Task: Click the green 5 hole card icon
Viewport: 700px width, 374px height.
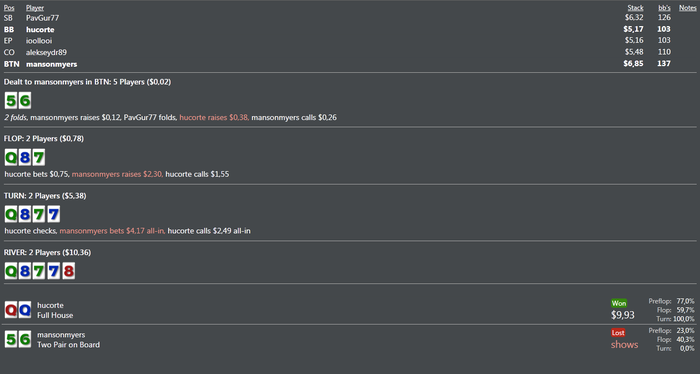Action: click(x=11, y=100)
